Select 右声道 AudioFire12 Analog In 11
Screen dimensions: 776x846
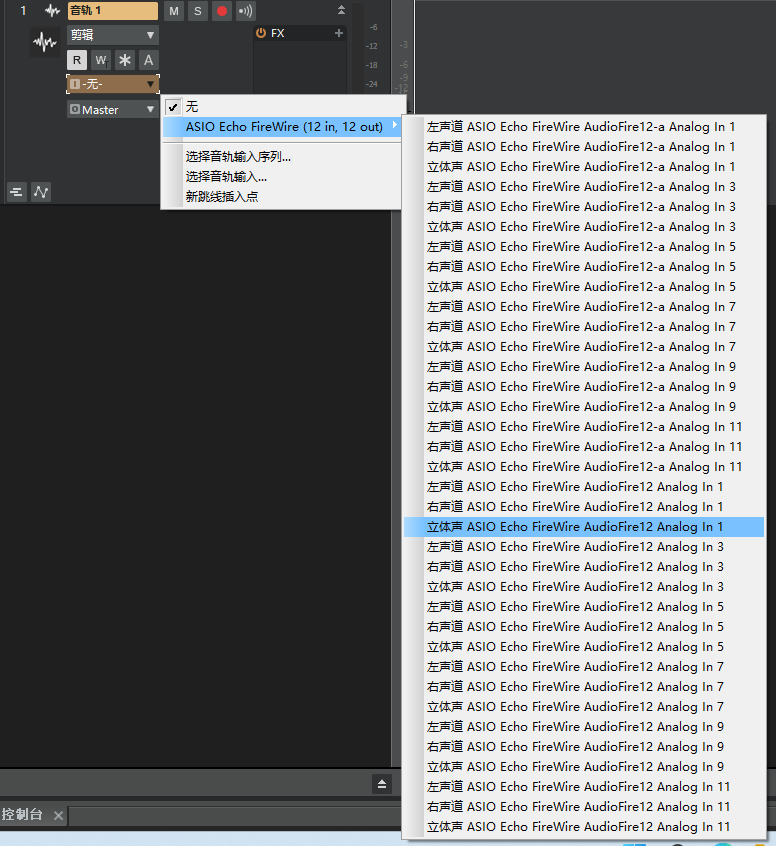coord(584,807)
